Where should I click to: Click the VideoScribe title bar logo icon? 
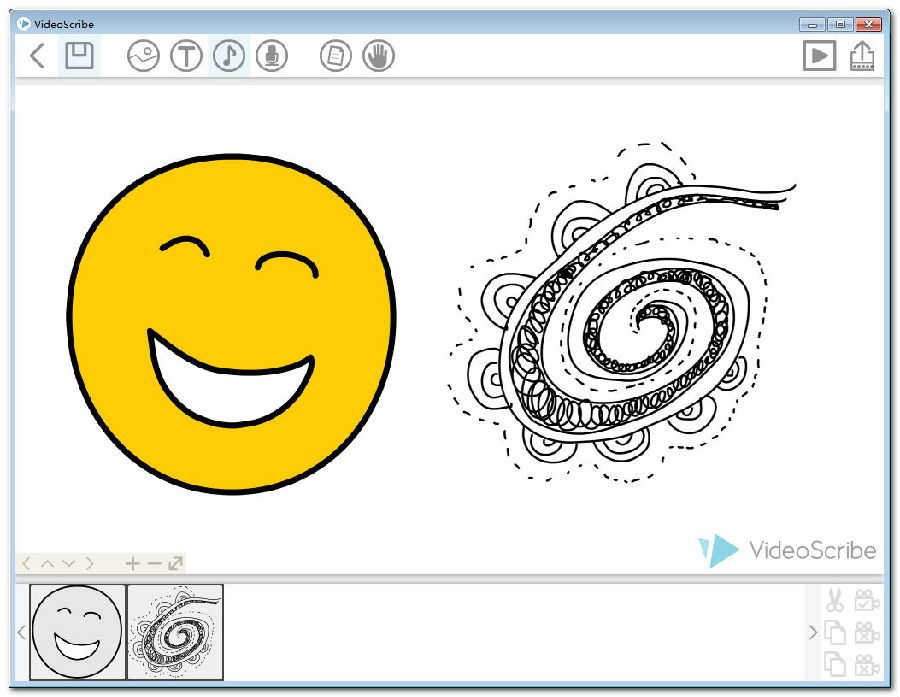coord(24,24)
